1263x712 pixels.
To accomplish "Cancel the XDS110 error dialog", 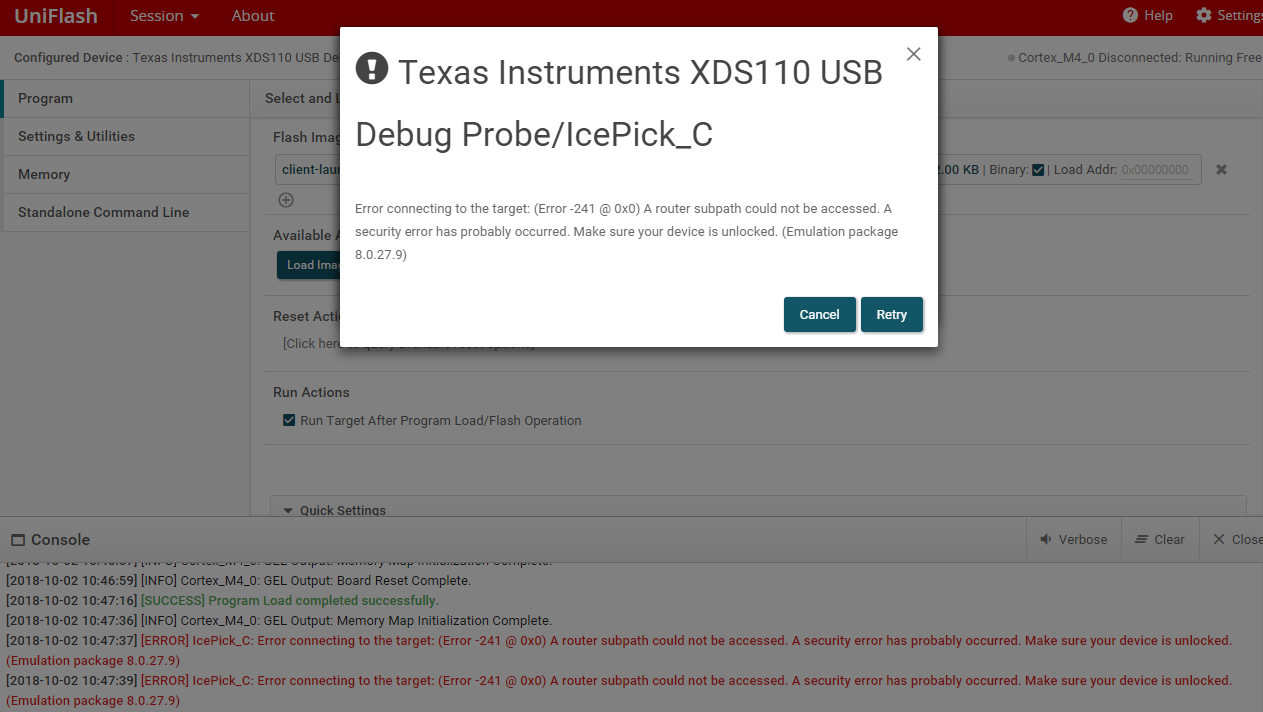I will coord(819,314).
